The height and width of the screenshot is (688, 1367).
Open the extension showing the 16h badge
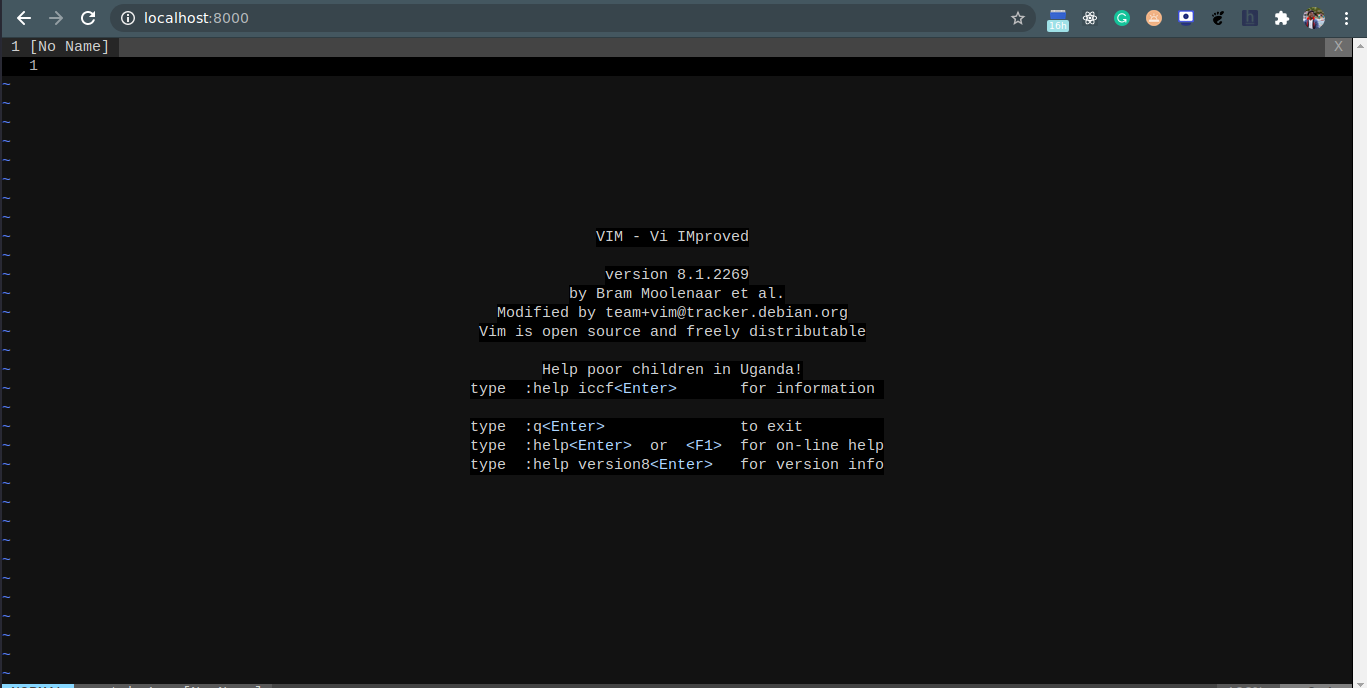[x=1058, y=19]
